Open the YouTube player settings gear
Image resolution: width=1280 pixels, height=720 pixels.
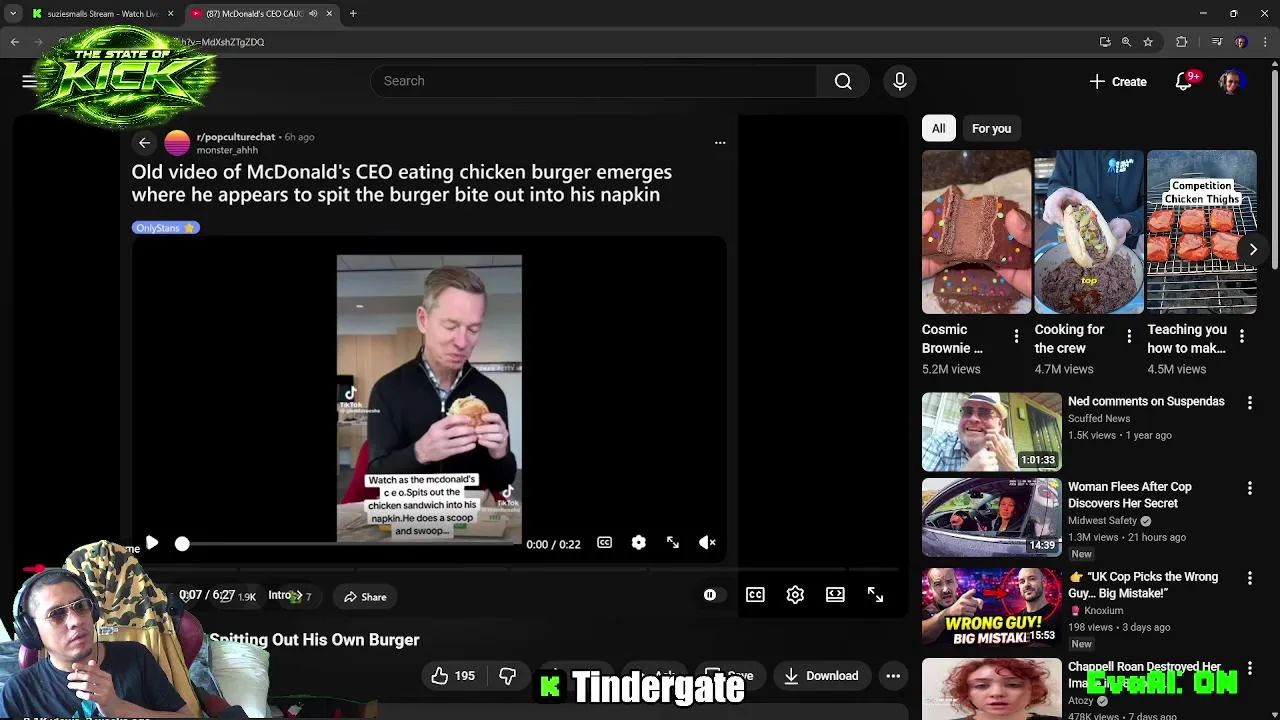[795, 595]
